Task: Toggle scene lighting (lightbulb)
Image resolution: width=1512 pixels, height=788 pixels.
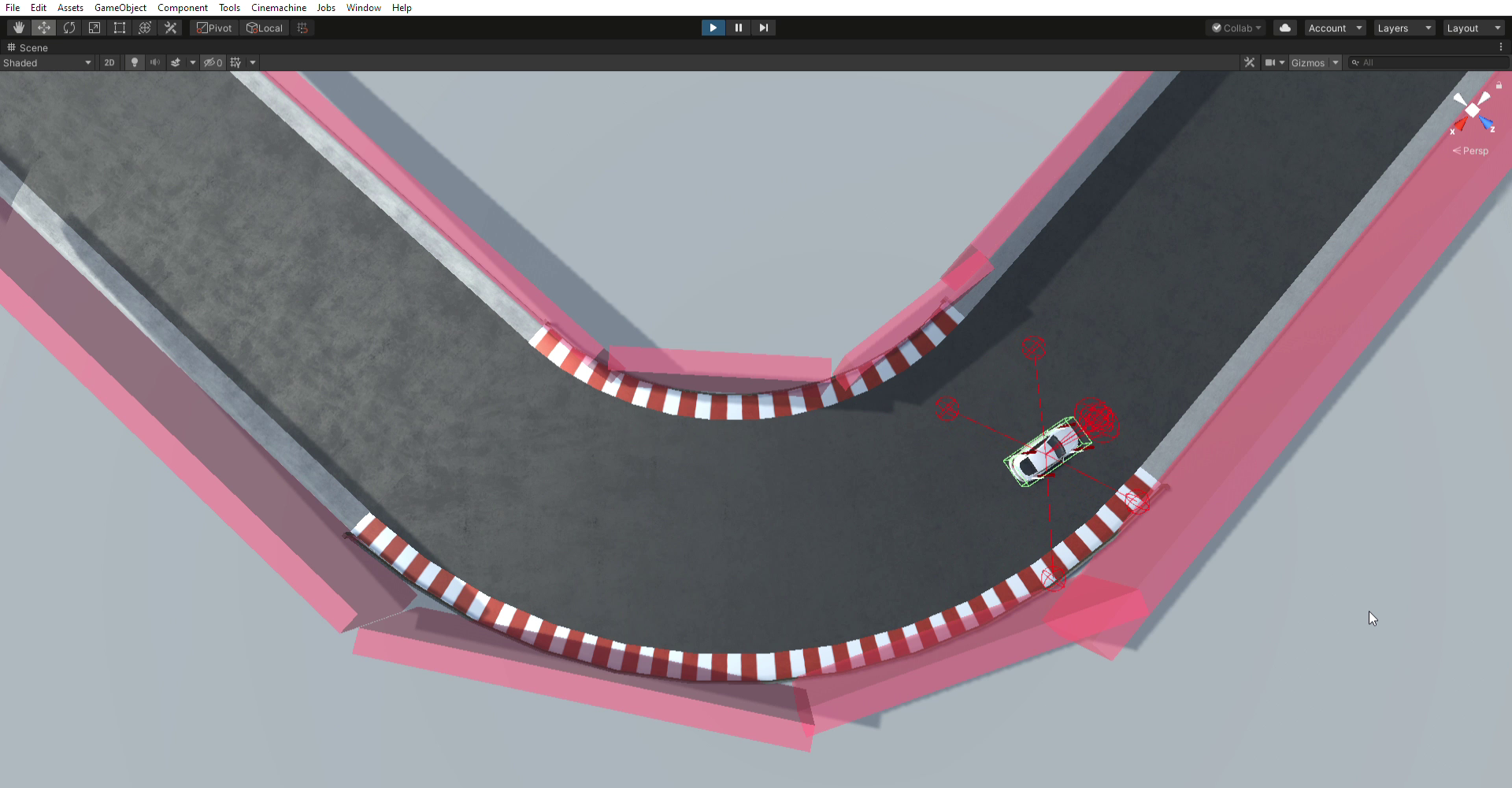Action: click(135, 62)
